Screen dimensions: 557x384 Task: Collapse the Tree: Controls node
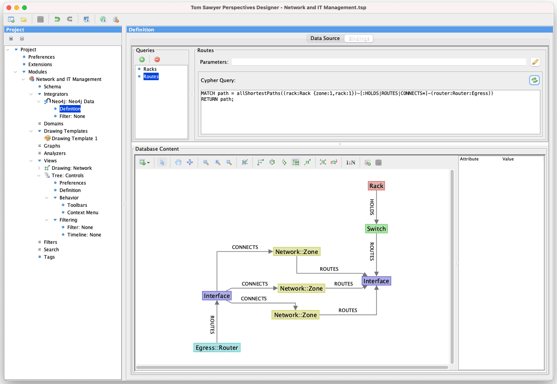tap(39, 175)
